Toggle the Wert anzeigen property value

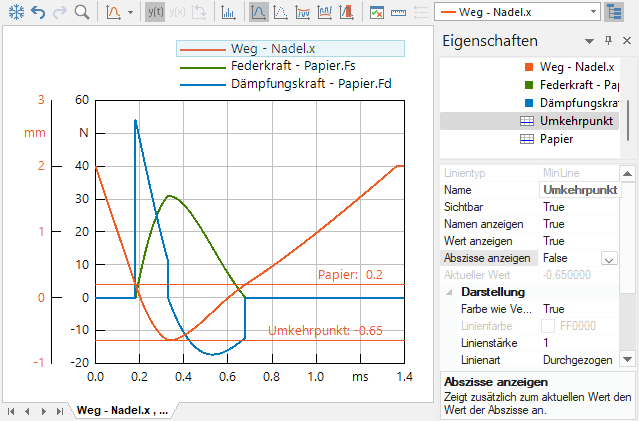pyautogui.click(x=580, y=241)
